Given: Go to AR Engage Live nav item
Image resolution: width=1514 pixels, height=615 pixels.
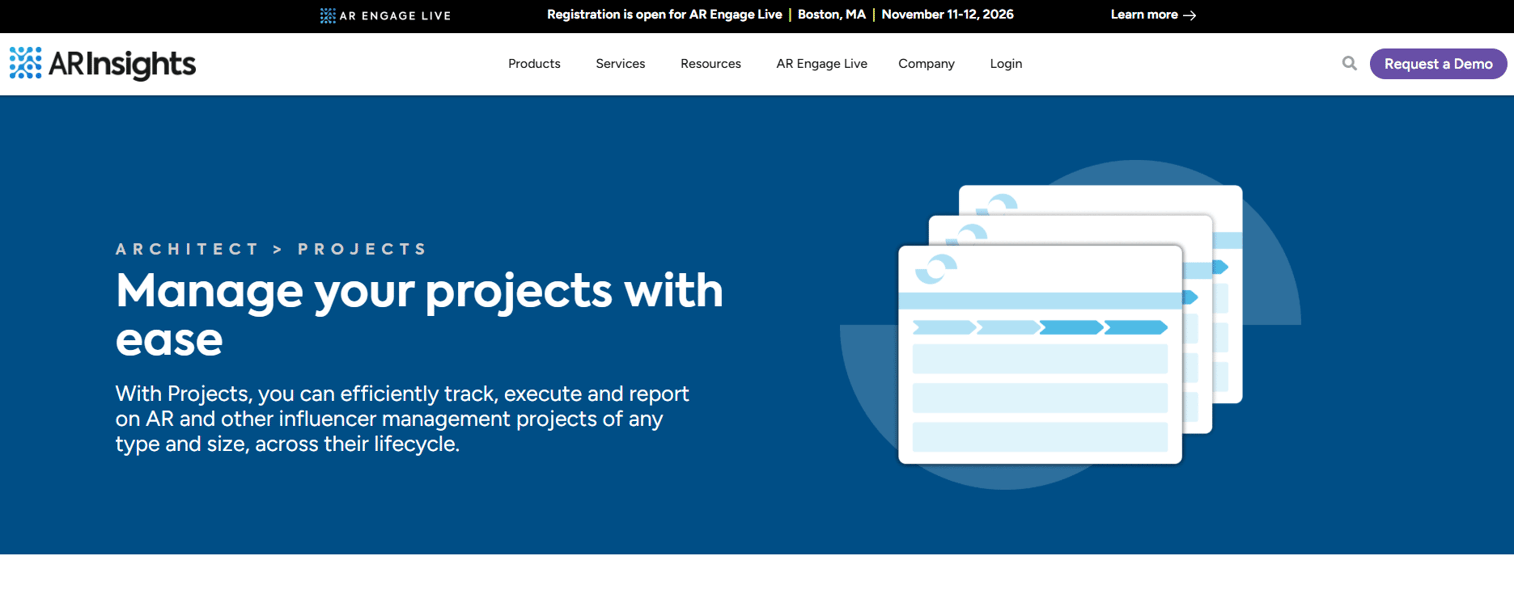Looking at the screenshot, I should 822,63.
